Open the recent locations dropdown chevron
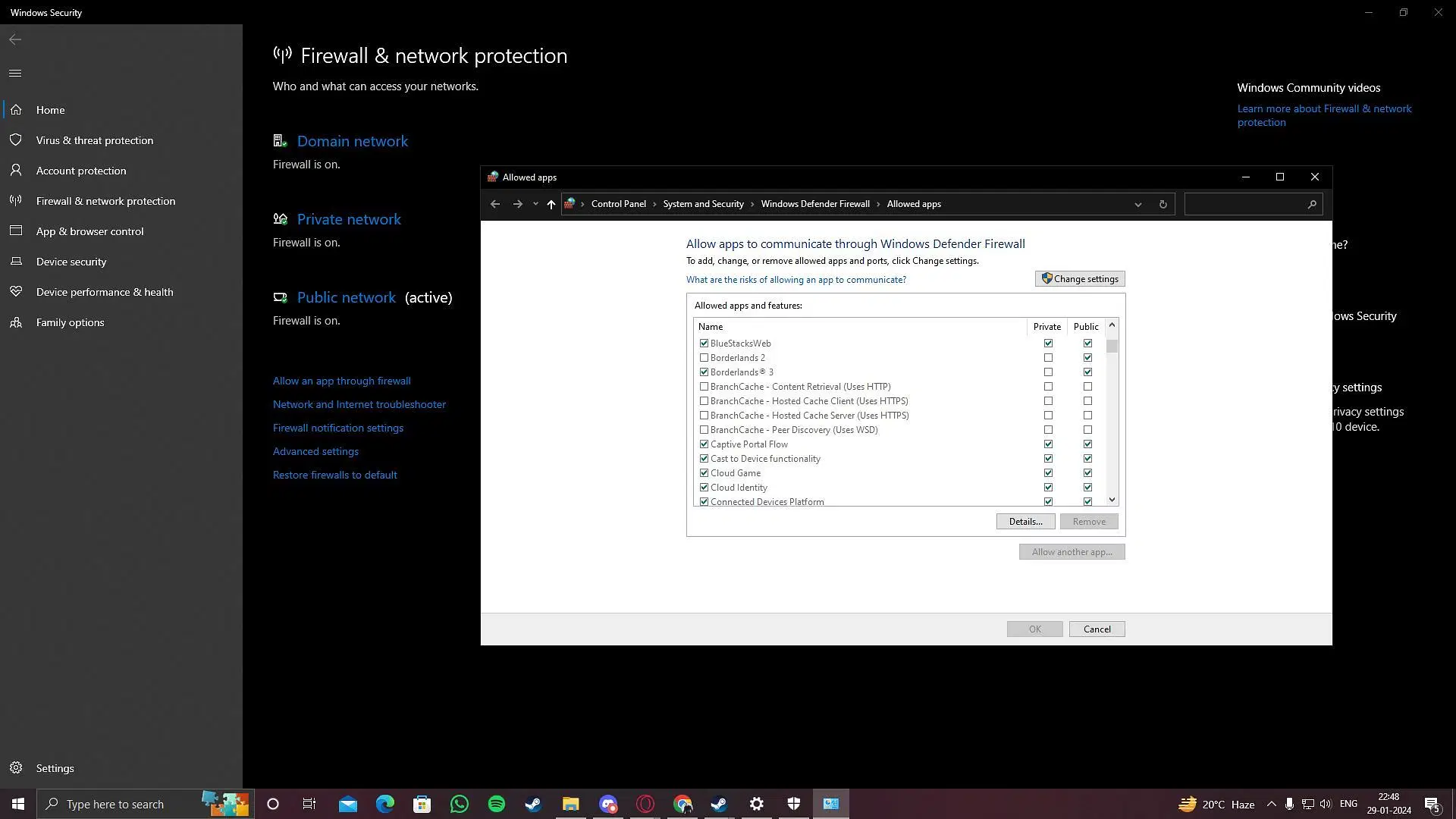The height and width of the screenshot is (819, 1456). (535, 204)
